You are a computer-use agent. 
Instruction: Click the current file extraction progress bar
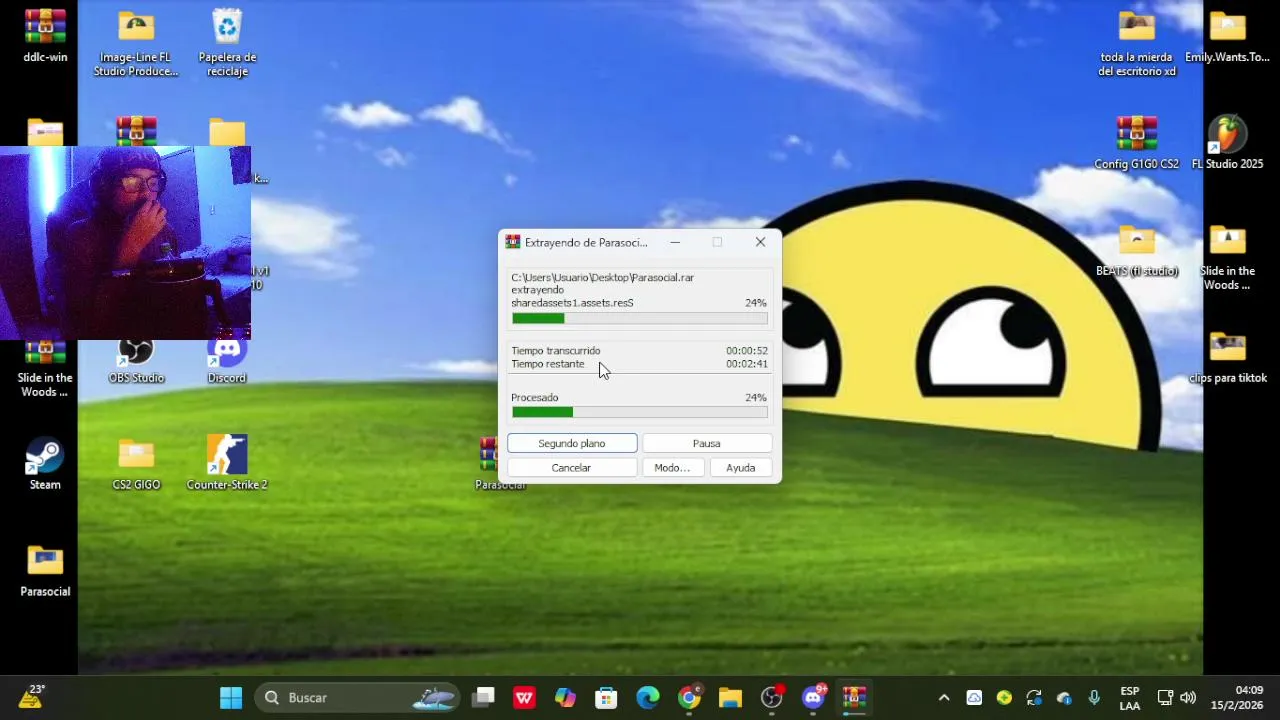click(x=640, y=318)
